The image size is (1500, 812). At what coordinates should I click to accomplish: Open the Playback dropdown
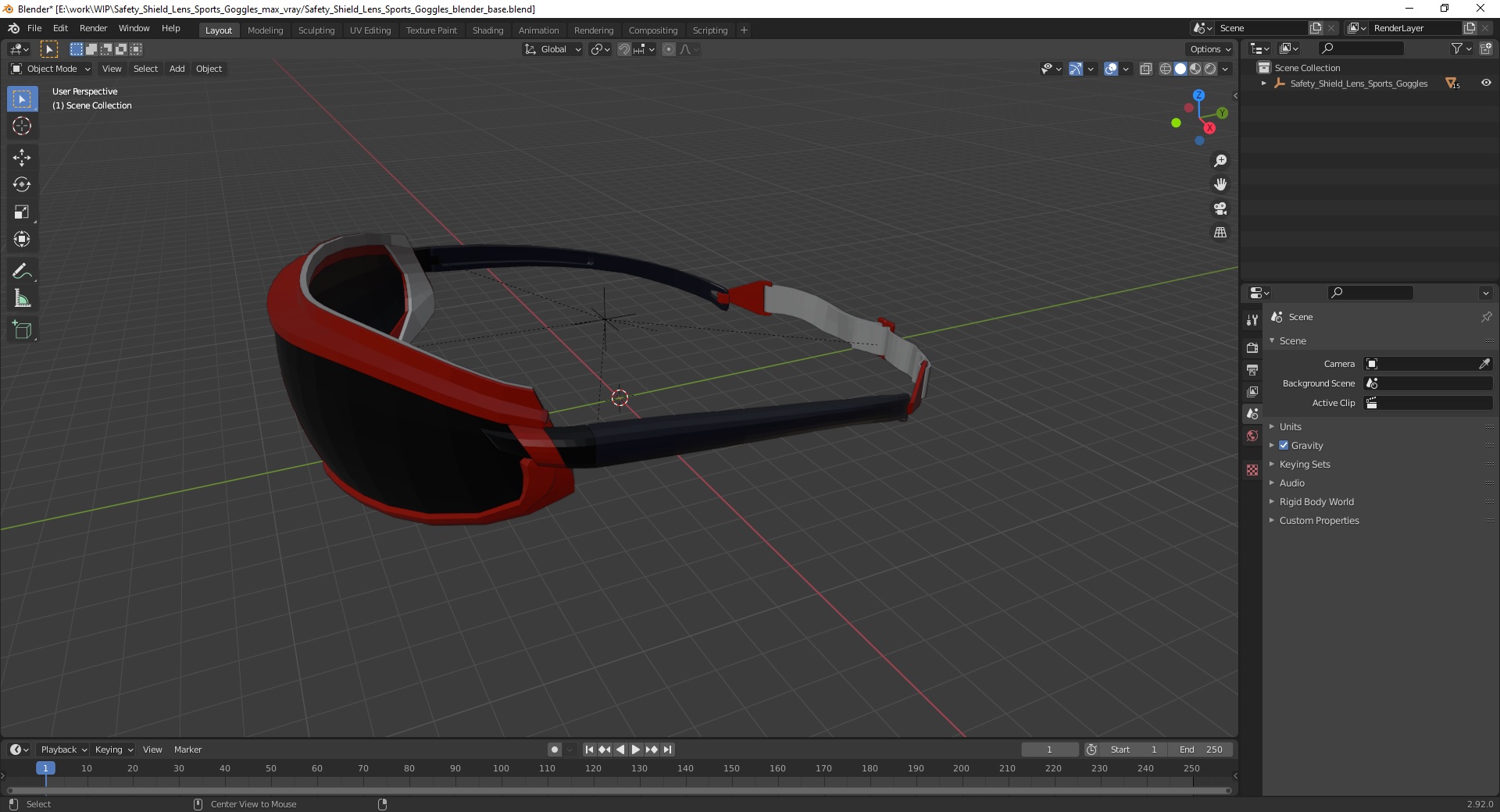click(x=63, y=750)
